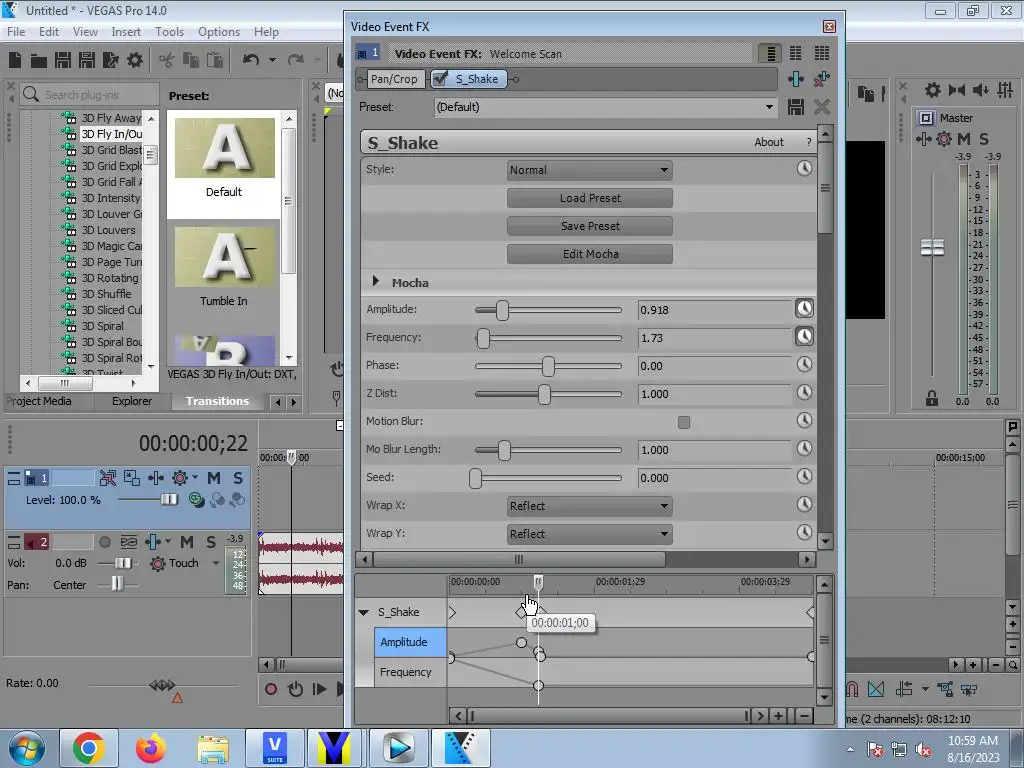Toggle the Motion Blur checkbox
This screenshot has width=1024, height=768.
(684, 423)
